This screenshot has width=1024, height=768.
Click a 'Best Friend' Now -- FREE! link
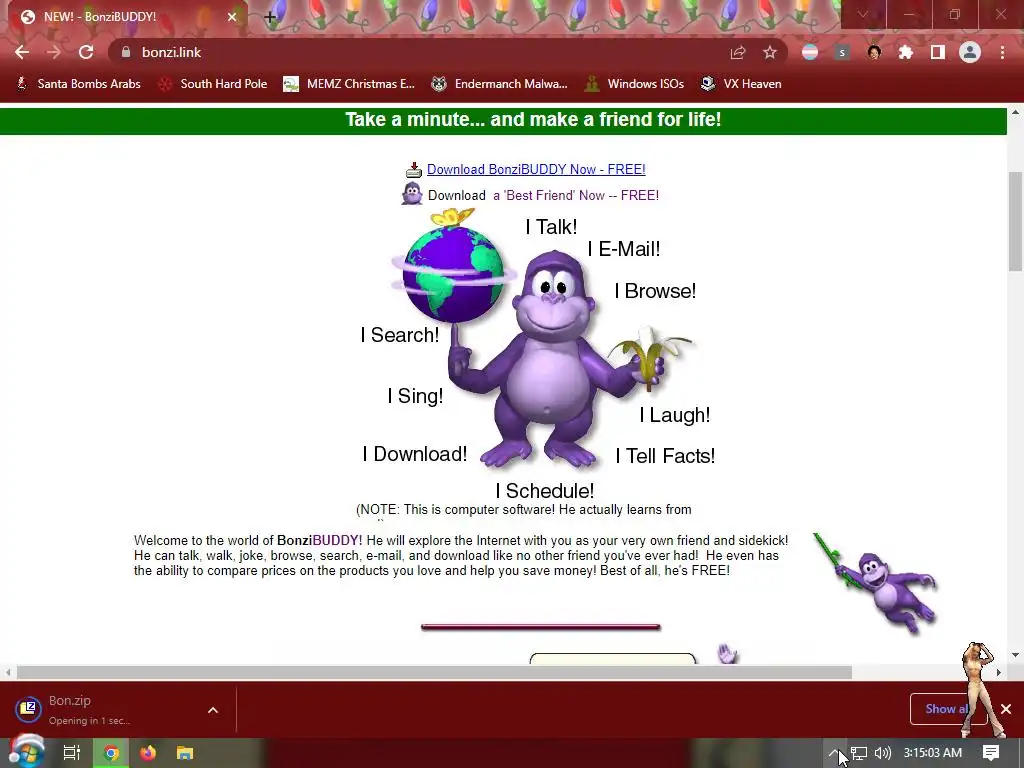(575, 195)
